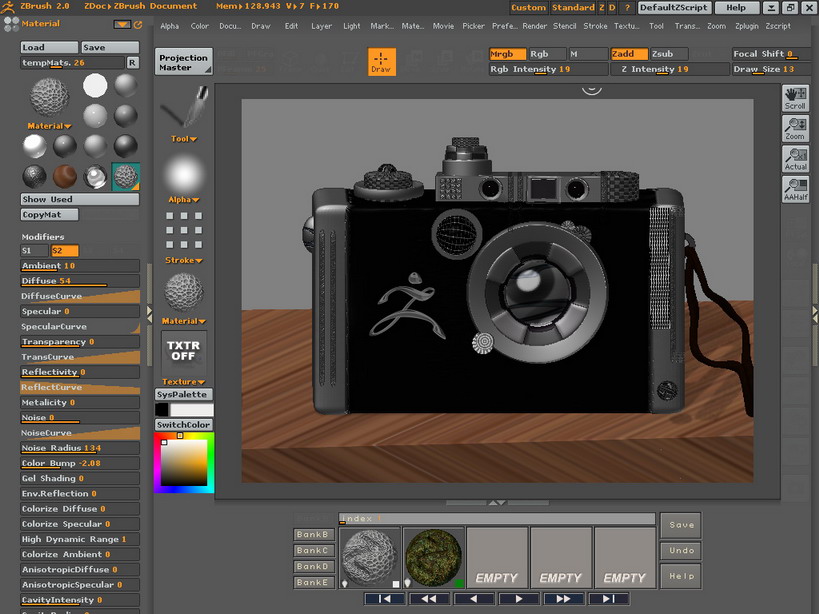Select the green mossy sphere bank slot
Image resolution: width=819 pixels, height=614 pixels.
coord(434,558)
